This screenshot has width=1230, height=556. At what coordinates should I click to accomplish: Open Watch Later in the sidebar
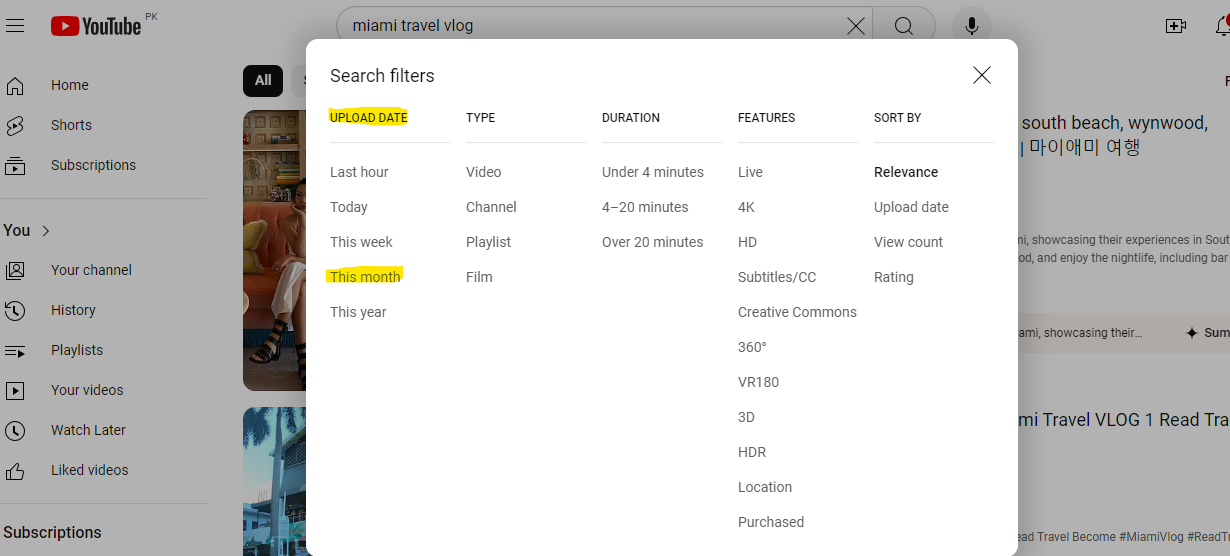[x=88, y=430]
